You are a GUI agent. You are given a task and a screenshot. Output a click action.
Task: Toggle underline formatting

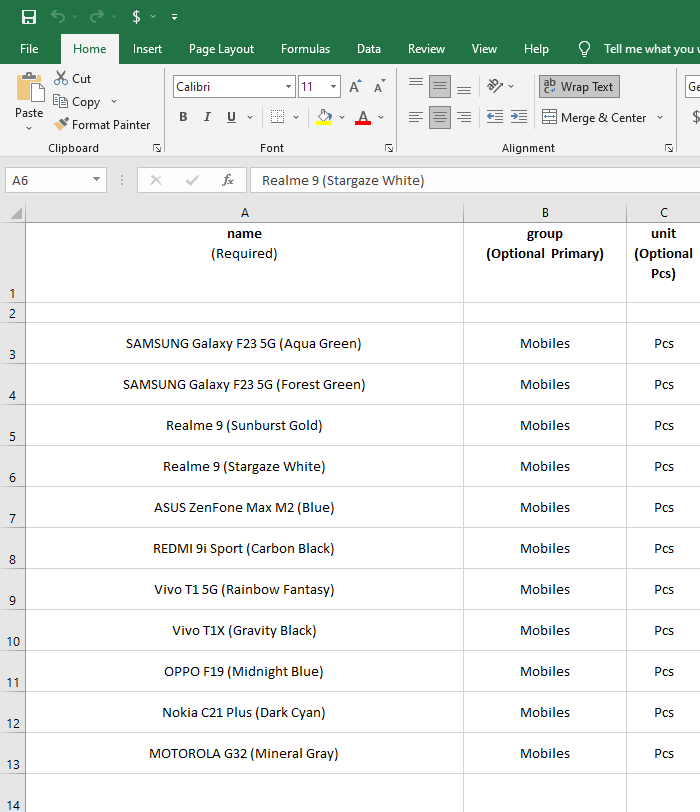(x=231, y=117)
